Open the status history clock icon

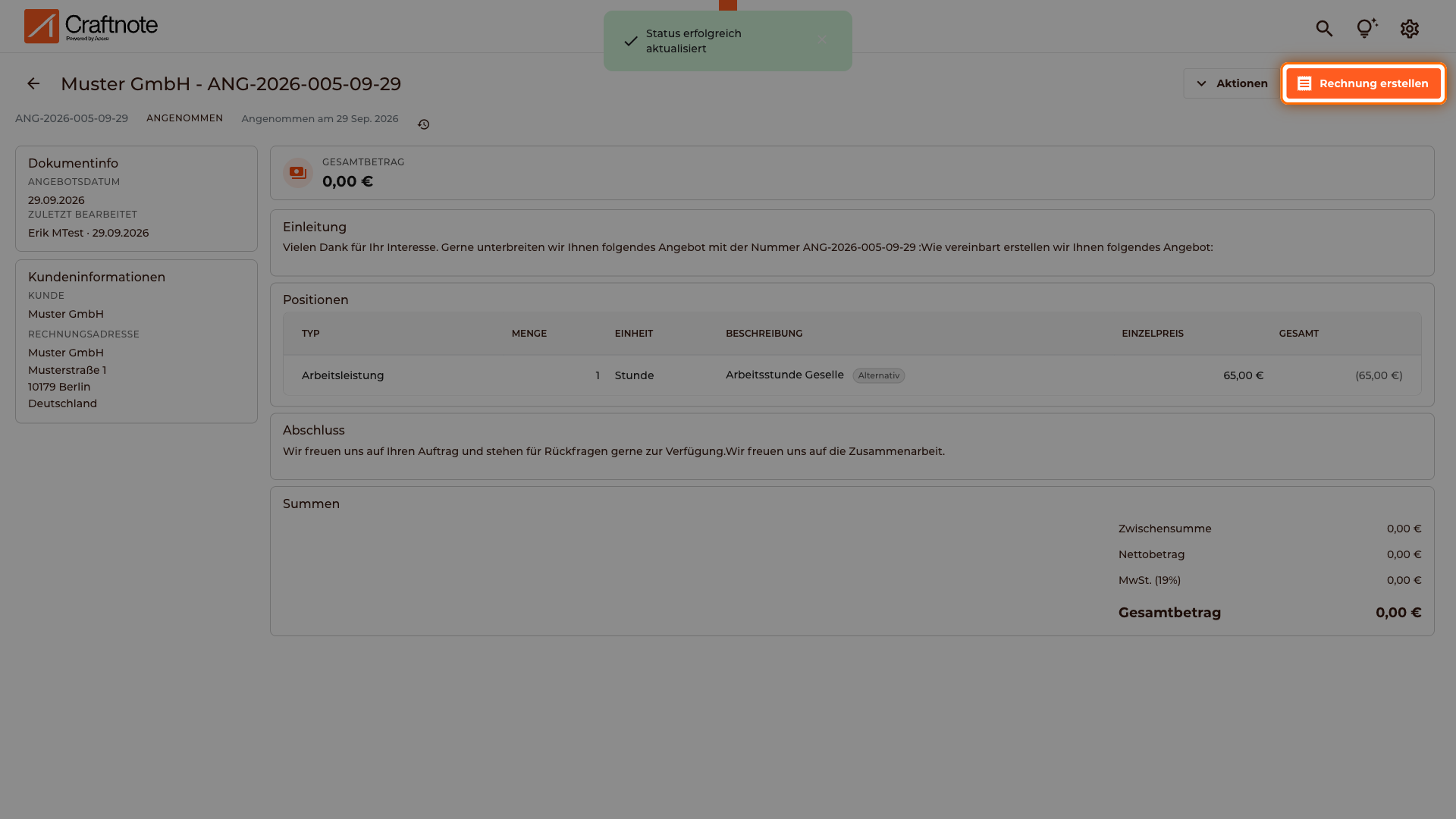423,124
